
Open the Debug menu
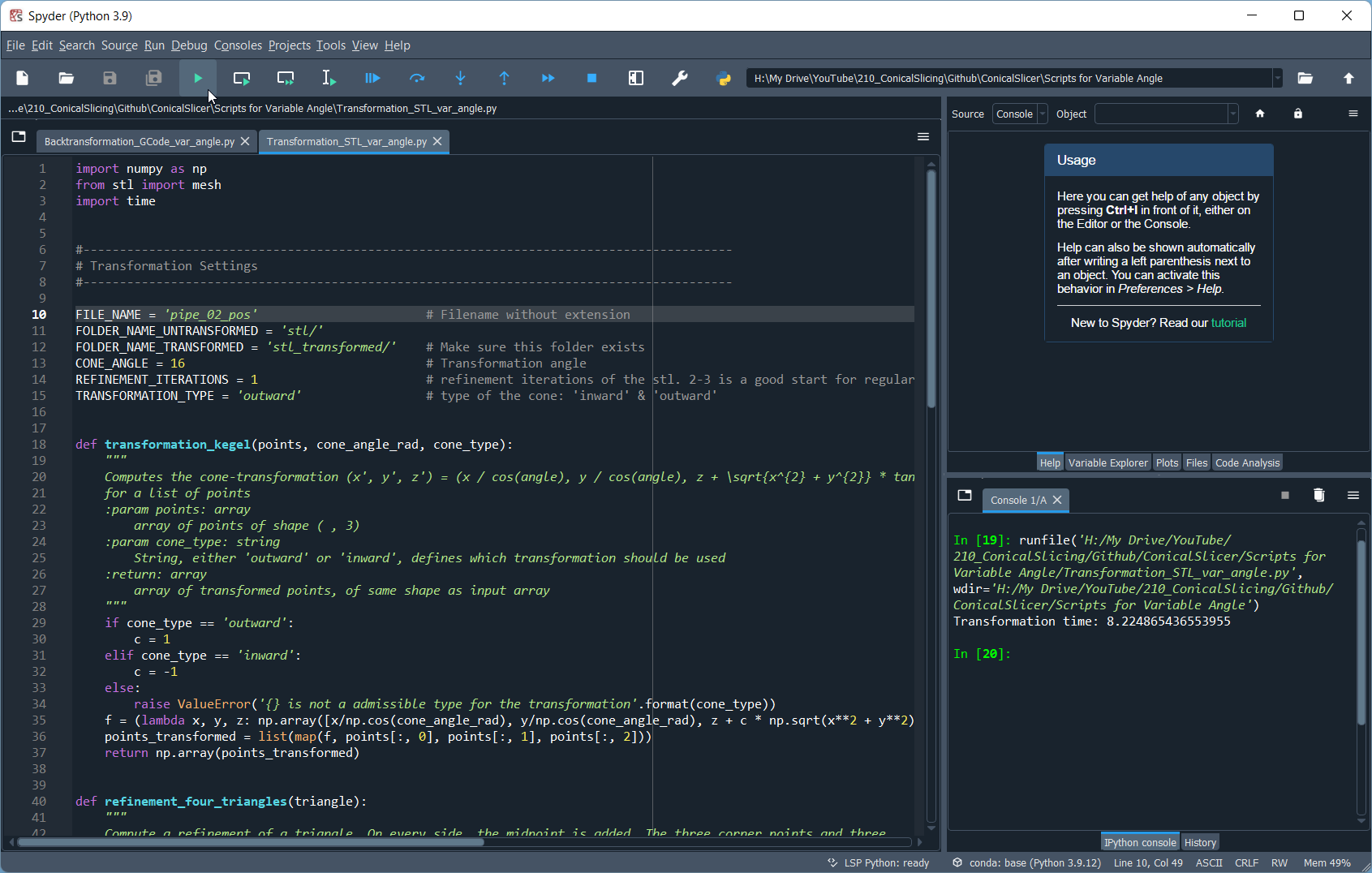point(189,45)
